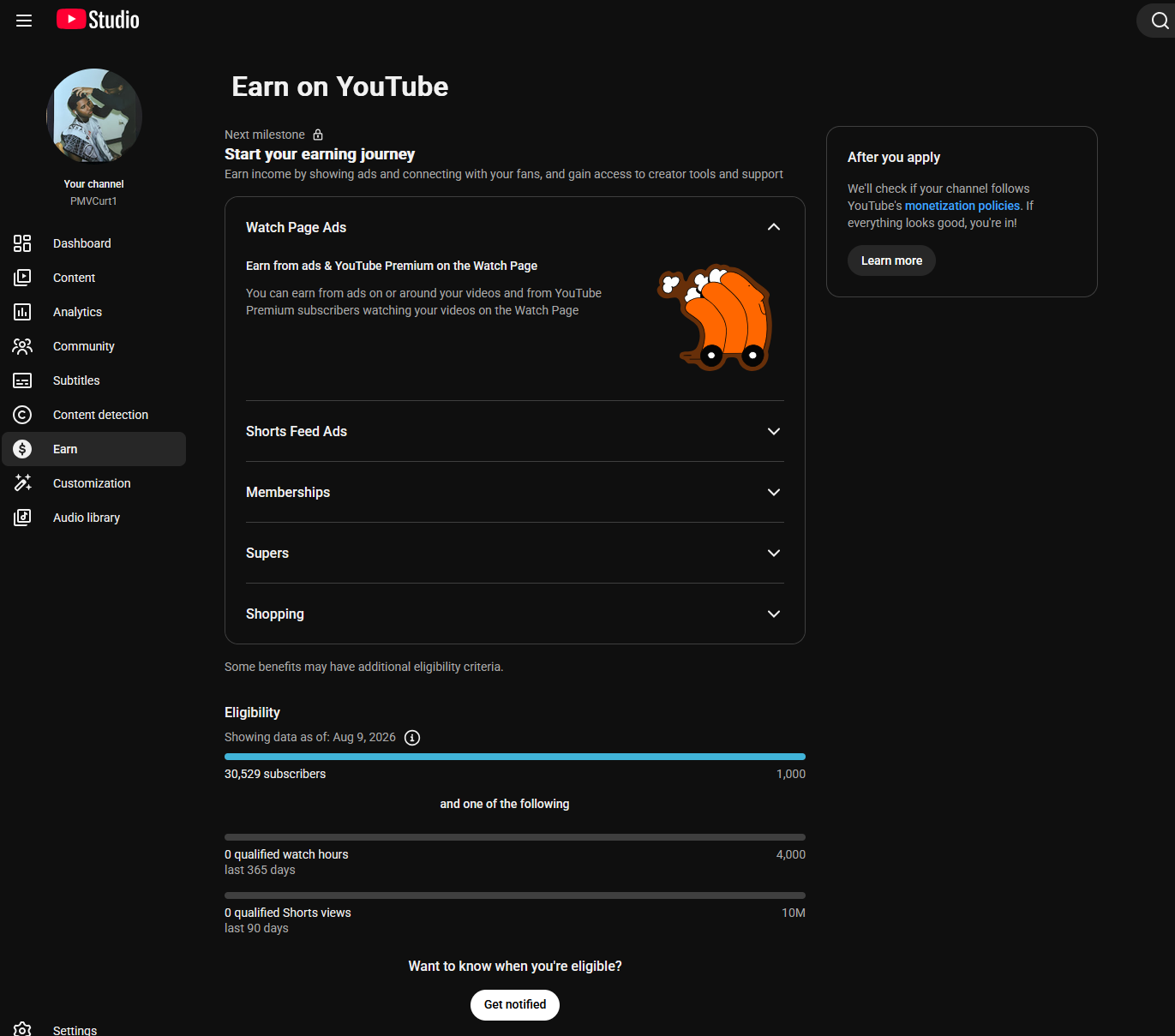The width and height of the screenshot is (1175, 1036).
Task: Click the Supers heading
Action: coord(267,553)
